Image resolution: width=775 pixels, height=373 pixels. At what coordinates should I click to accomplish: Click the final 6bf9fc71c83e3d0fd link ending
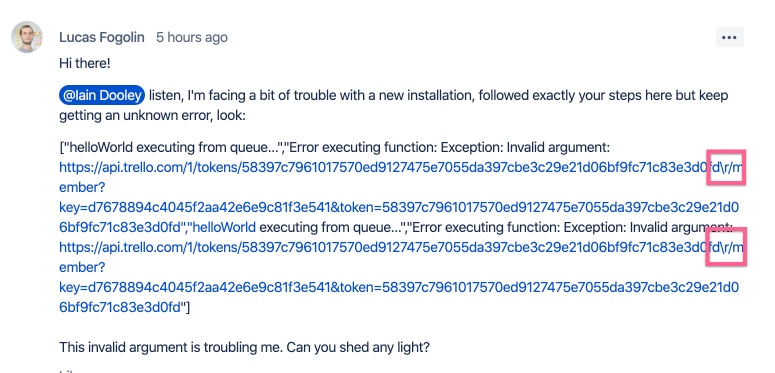[120, 307]
